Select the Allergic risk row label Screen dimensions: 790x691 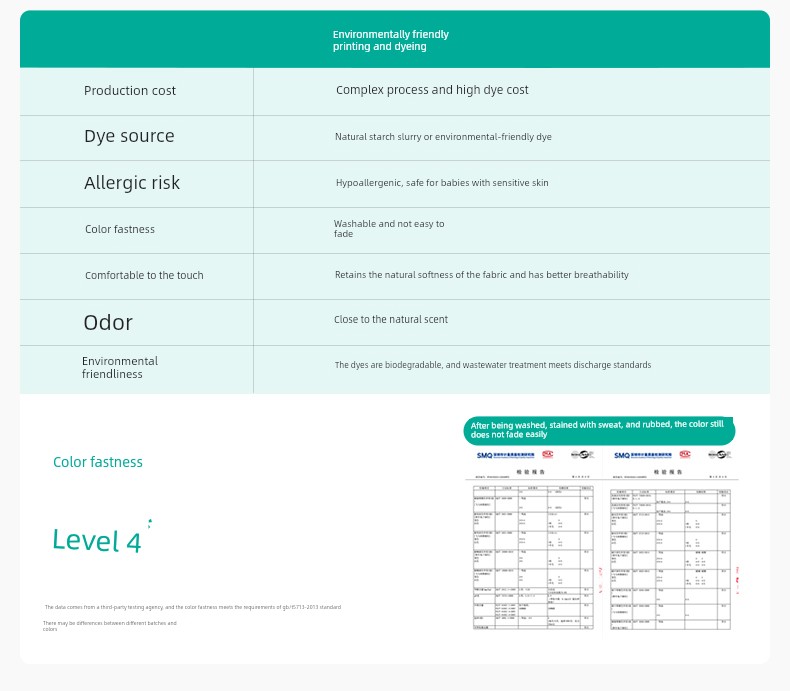pos(131,183)
